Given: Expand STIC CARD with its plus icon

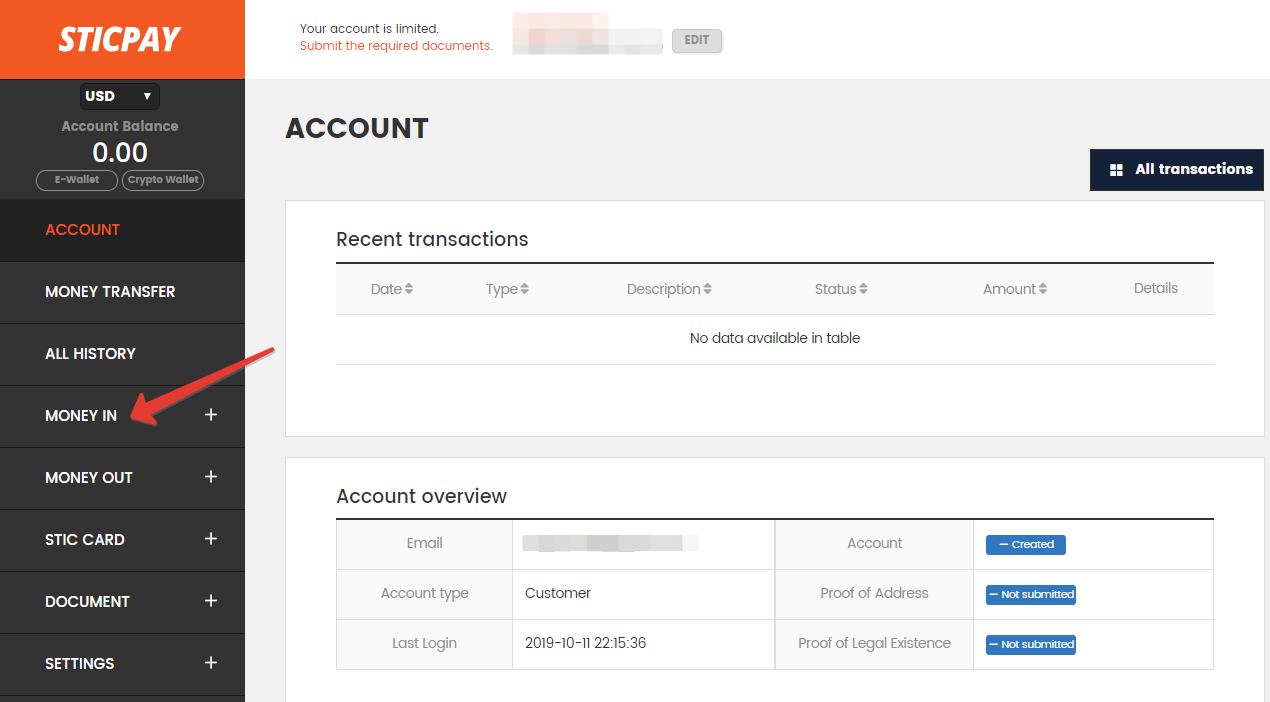Looking at the screenshot, I should [211, 539].
